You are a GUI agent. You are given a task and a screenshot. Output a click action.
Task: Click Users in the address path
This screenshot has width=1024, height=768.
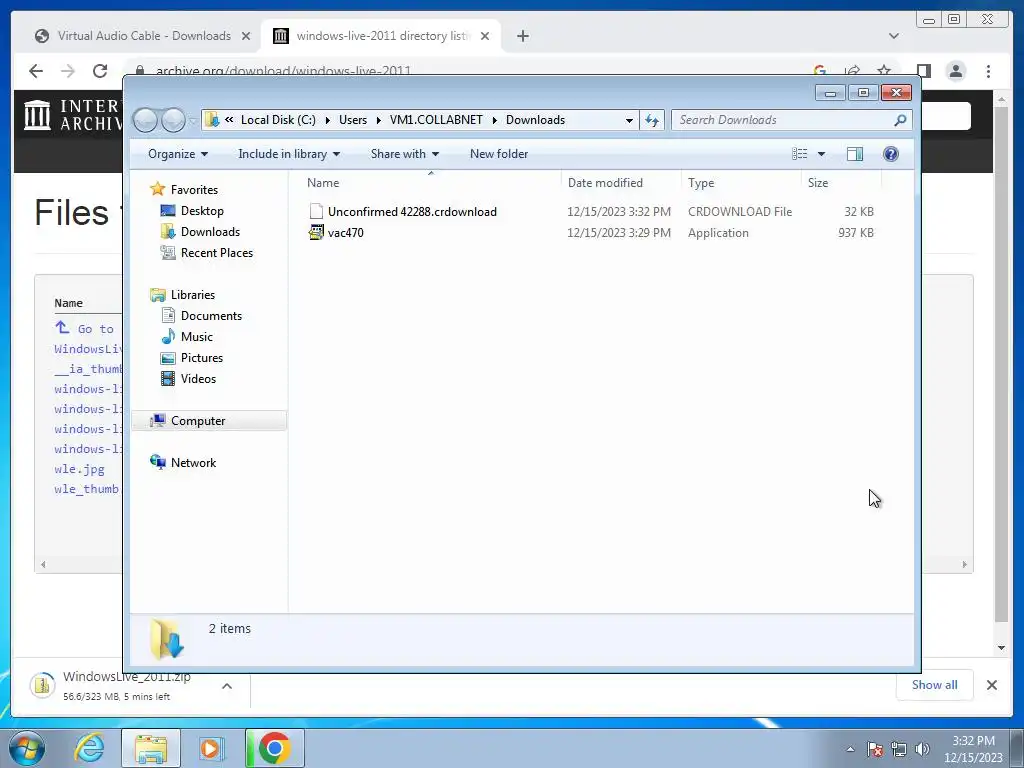tap(353, 120)
